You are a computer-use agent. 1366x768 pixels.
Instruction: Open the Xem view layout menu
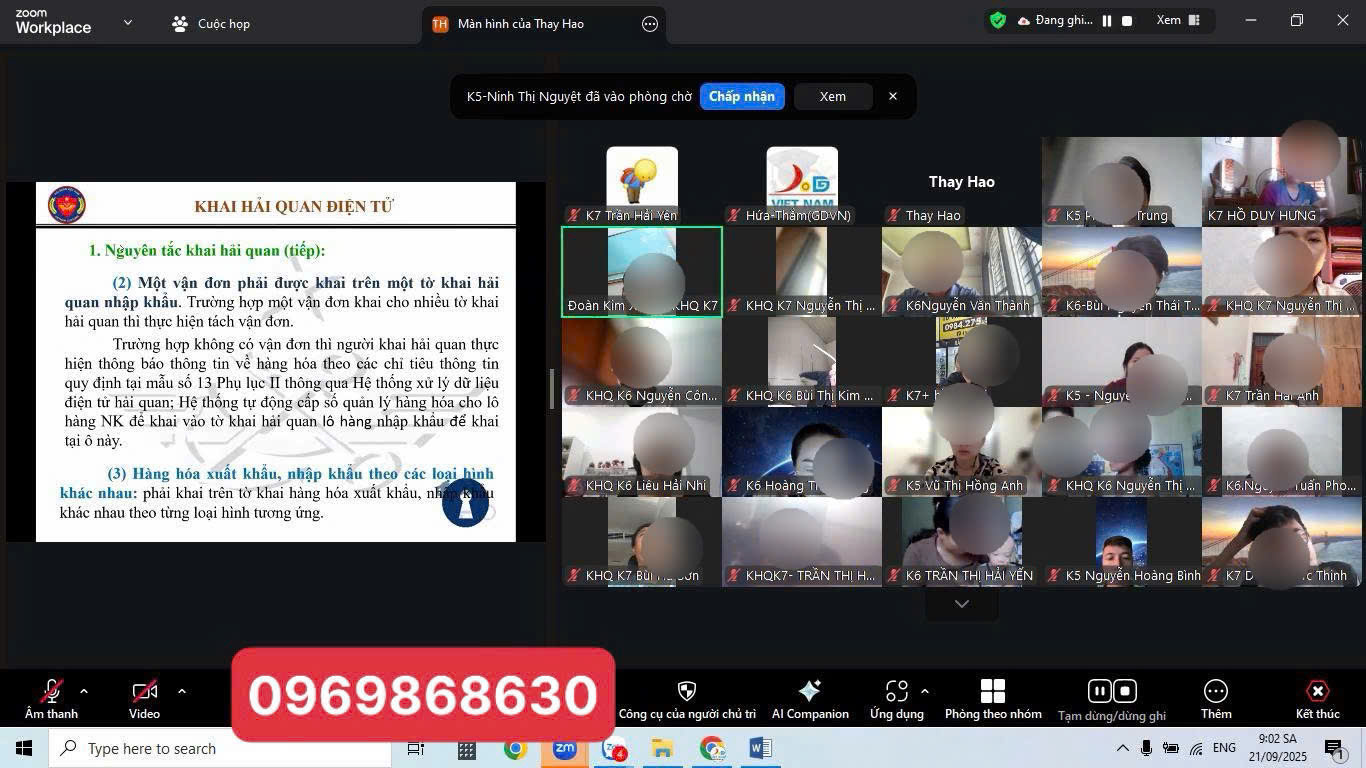pyautogui.click(x=1178, y=20)
